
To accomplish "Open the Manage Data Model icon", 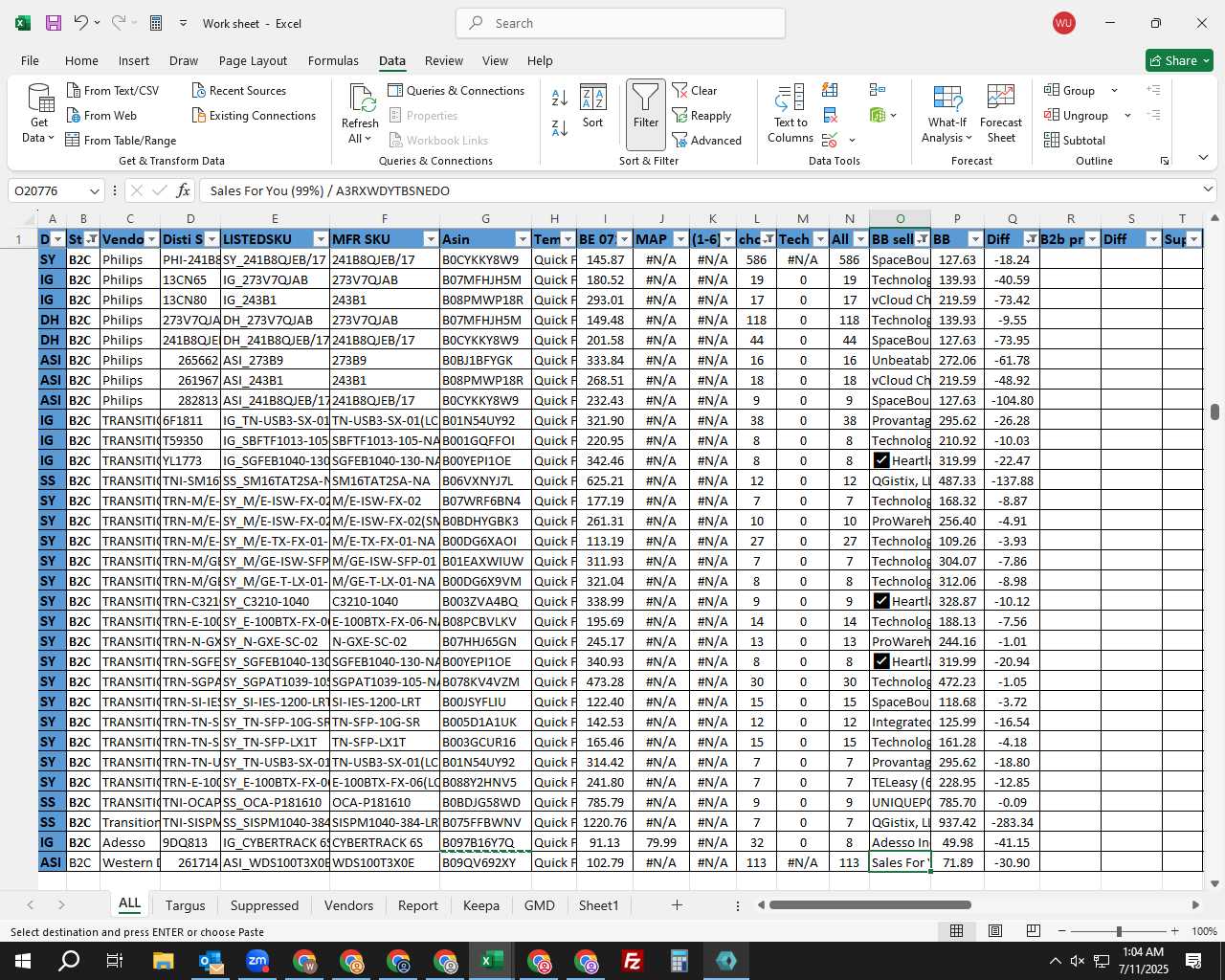I will tap(878, 115).
